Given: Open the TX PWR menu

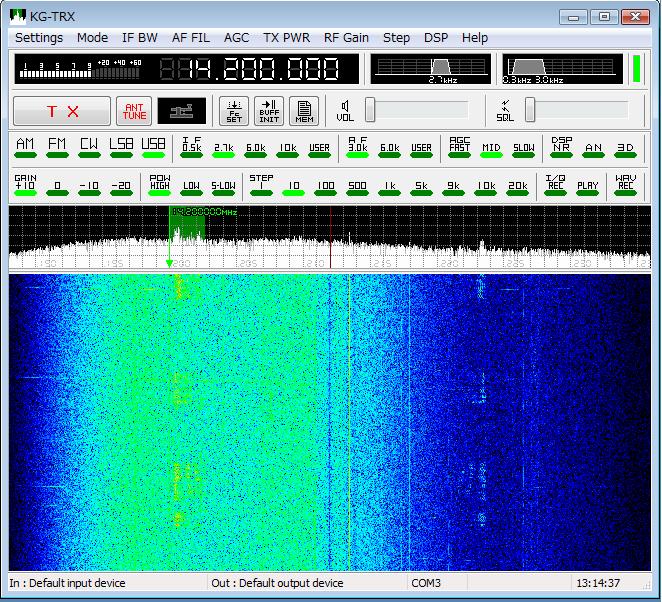Looking at the screenshot, I should pyautogui.click(x=287, y=37).
